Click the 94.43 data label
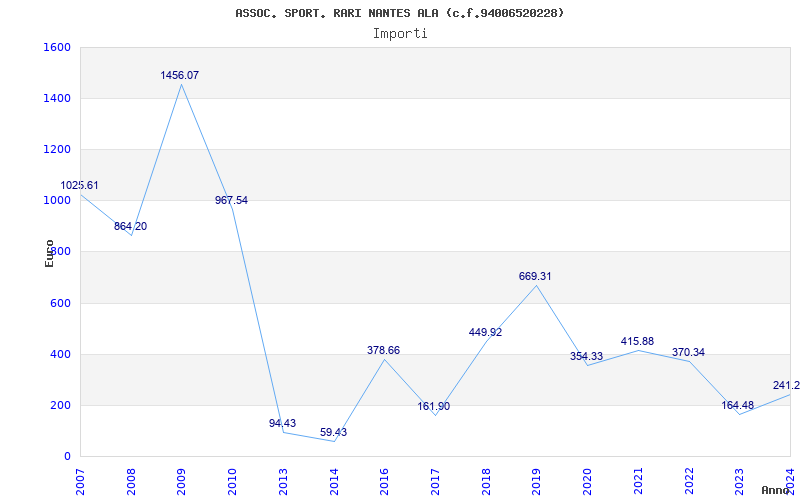This screenshot has width=800, height=500. [x=283, y=423]
